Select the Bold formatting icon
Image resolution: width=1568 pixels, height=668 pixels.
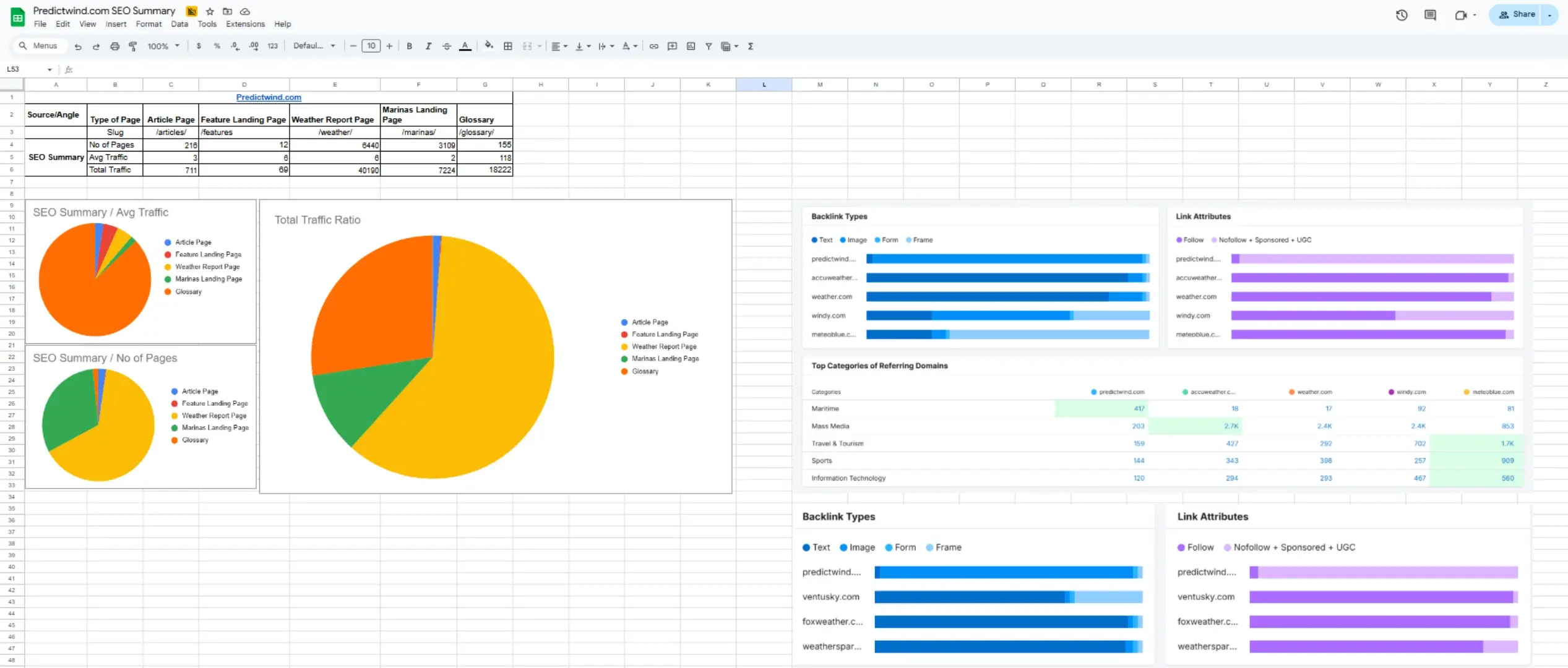click(x=409, y=46)
